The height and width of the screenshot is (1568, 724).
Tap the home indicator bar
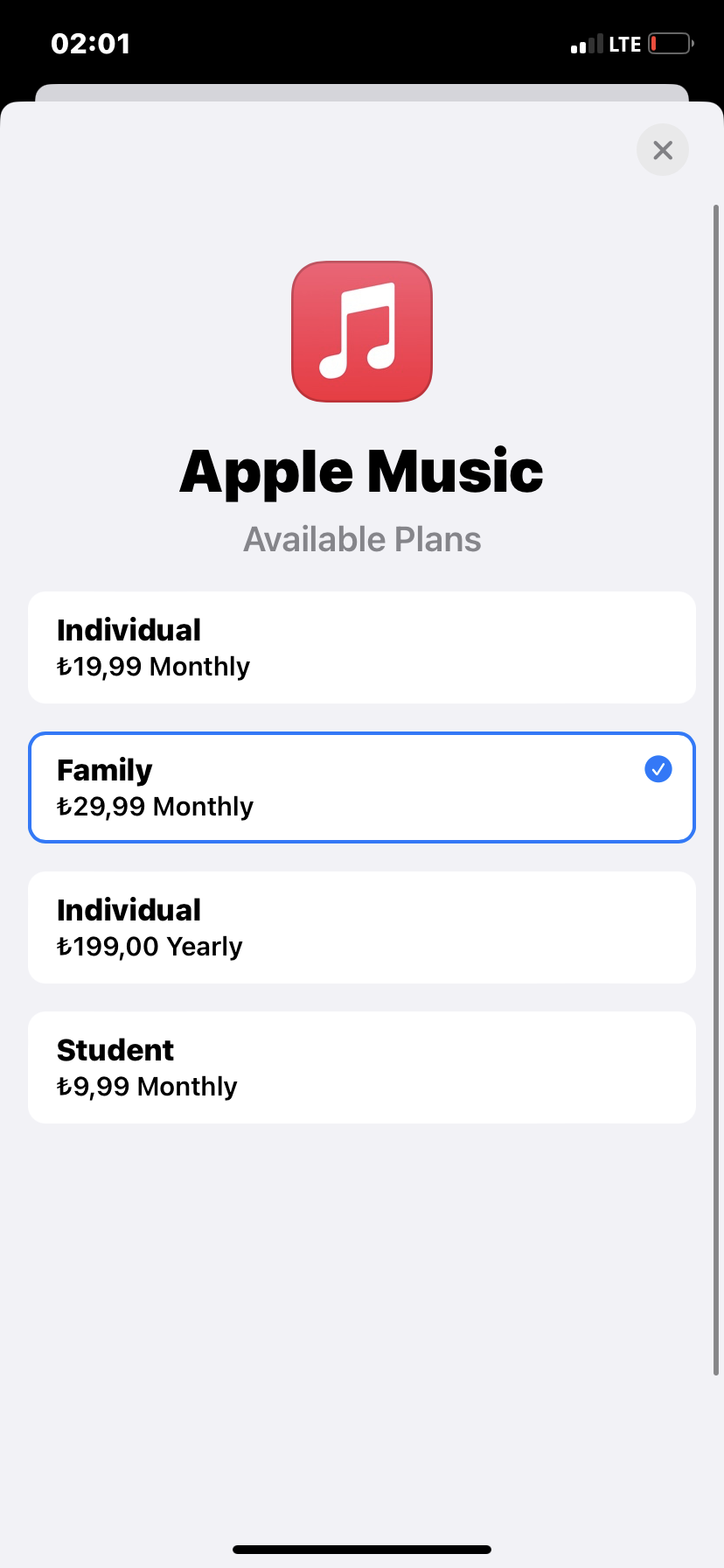pyautogui.click(x=362, y=1550)
